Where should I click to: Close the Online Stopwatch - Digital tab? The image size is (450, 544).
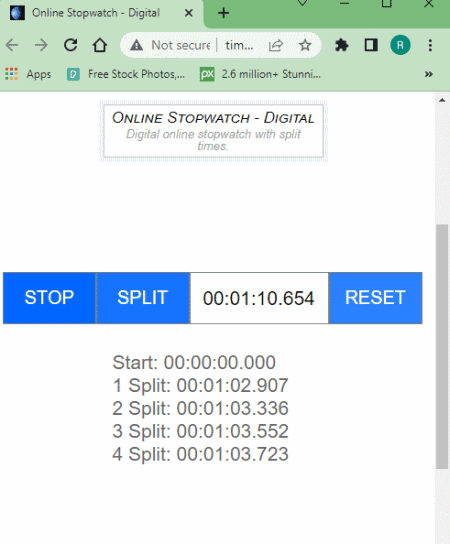pos(188,13)
